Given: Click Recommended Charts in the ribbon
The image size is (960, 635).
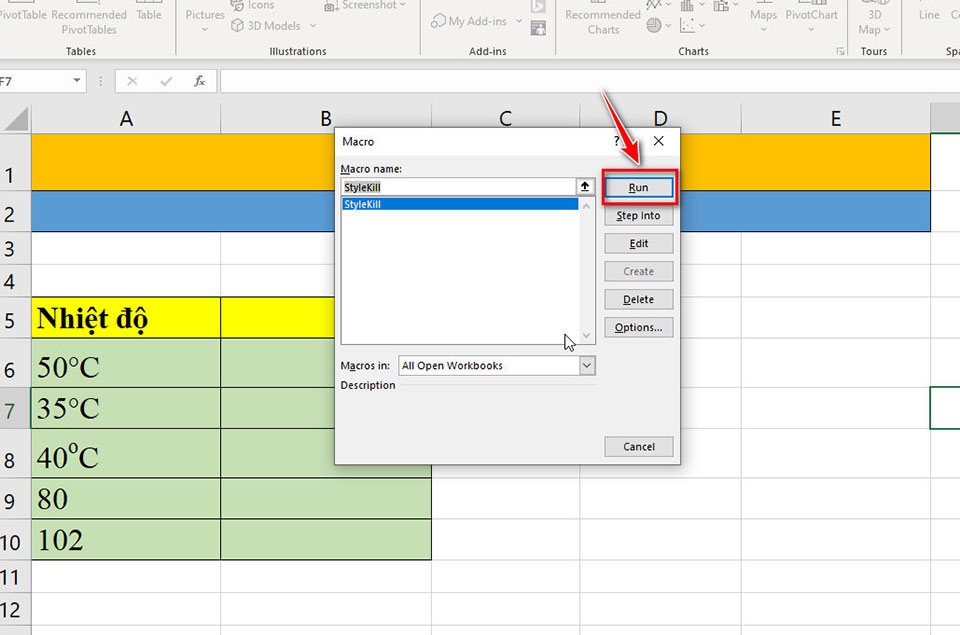Looking at the screenshot, I should point(602,18).
